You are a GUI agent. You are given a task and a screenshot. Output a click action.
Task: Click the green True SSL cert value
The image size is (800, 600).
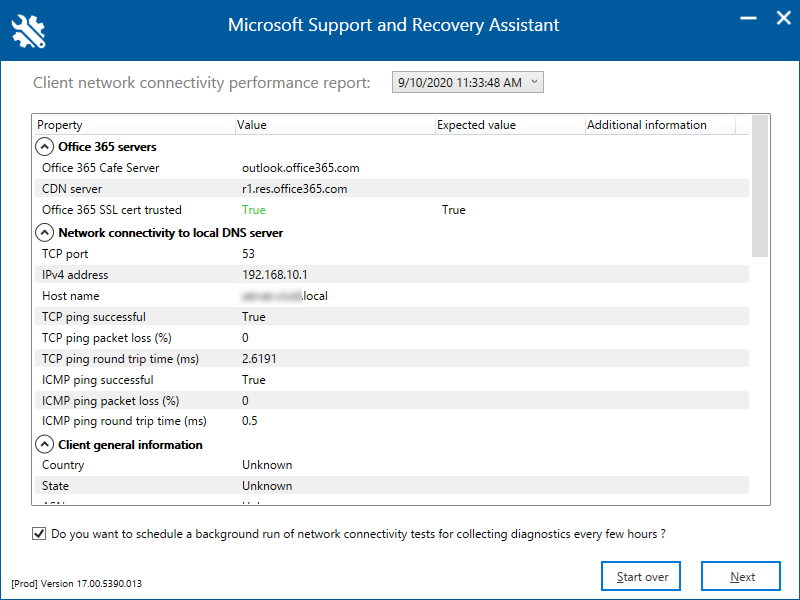pyautogui.click(x=254, y=210)
